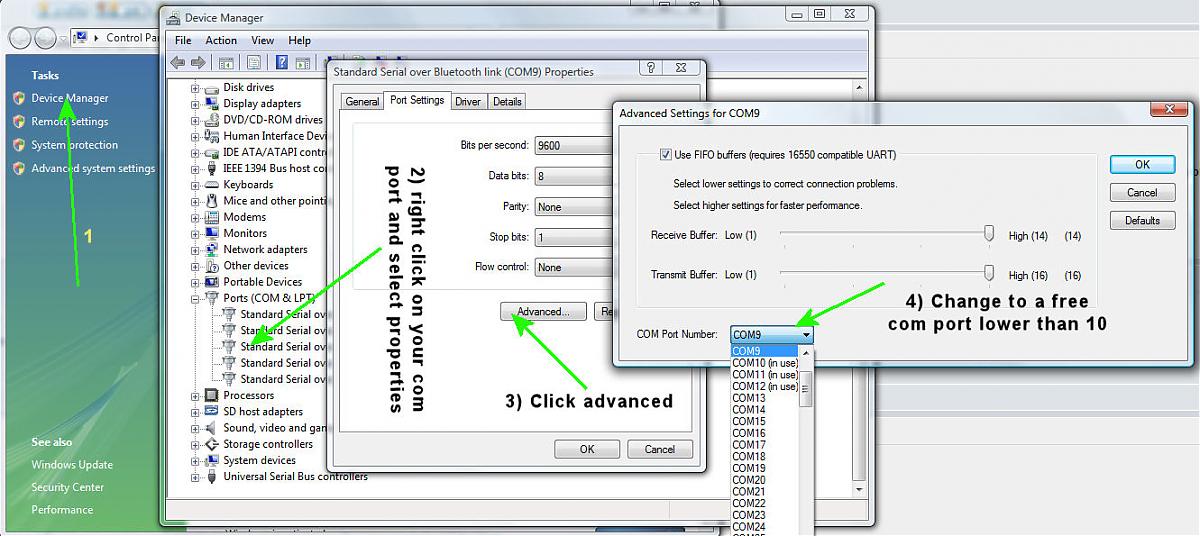
Task: Click the DVD/CD-ROM drives icon
Action: coord(212,120)
